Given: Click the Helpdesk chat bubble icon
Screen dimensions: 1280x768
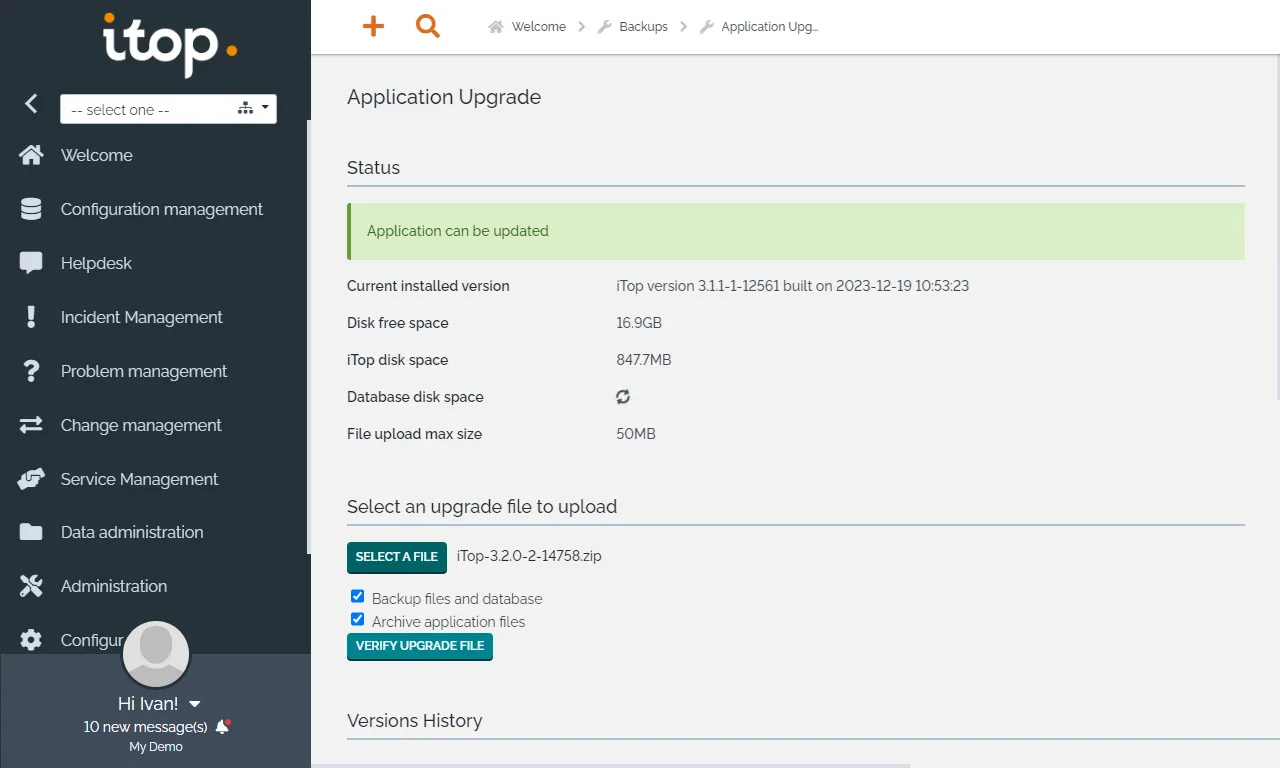Looking at the screenshot, I should (31, 263).
